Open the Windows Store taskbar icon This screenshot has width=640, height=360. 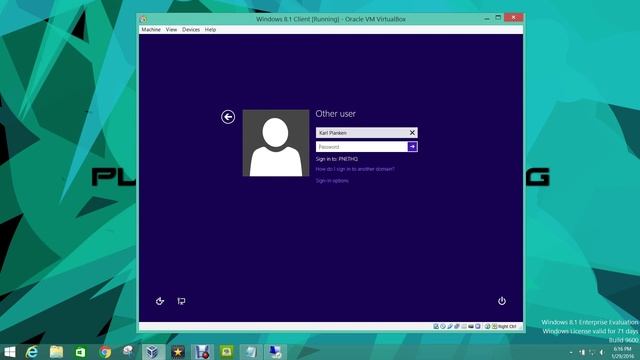[80, 352]
